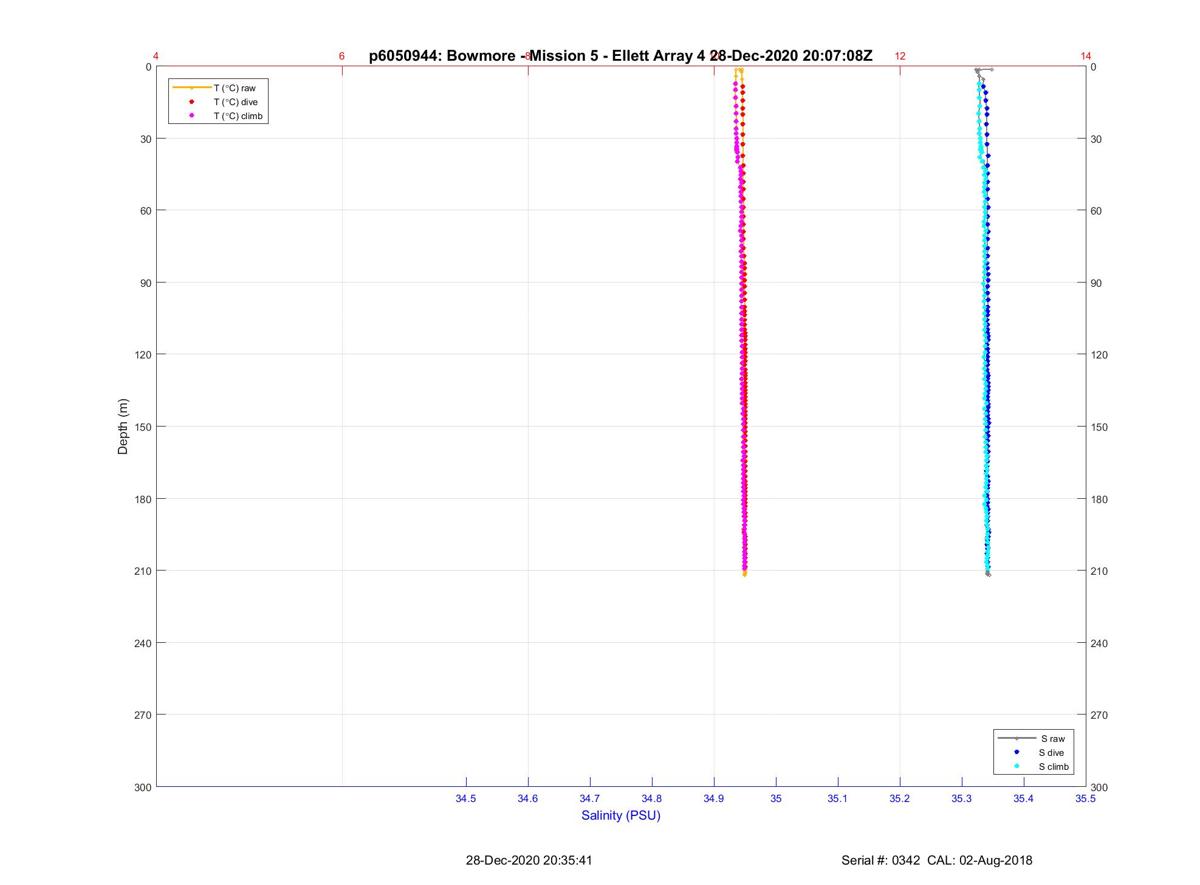The width and height of the screenshot is (1200, 885).
Task: Click depth tick 300 on the right-hand depth axis
Action: click(x=1100, y=788)
